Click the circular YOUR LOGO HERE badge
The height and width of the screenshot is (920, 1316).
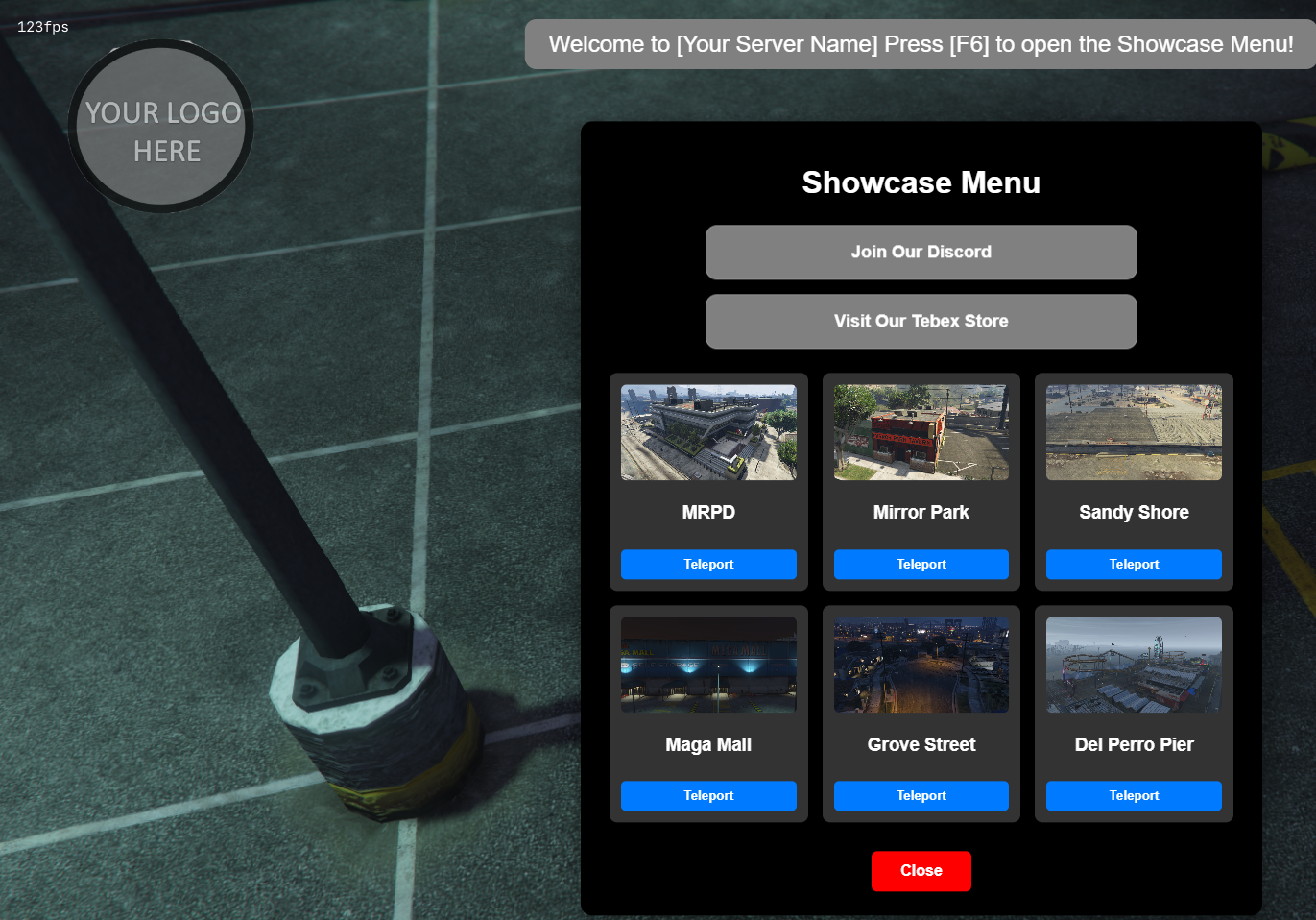tap(160, 125)
